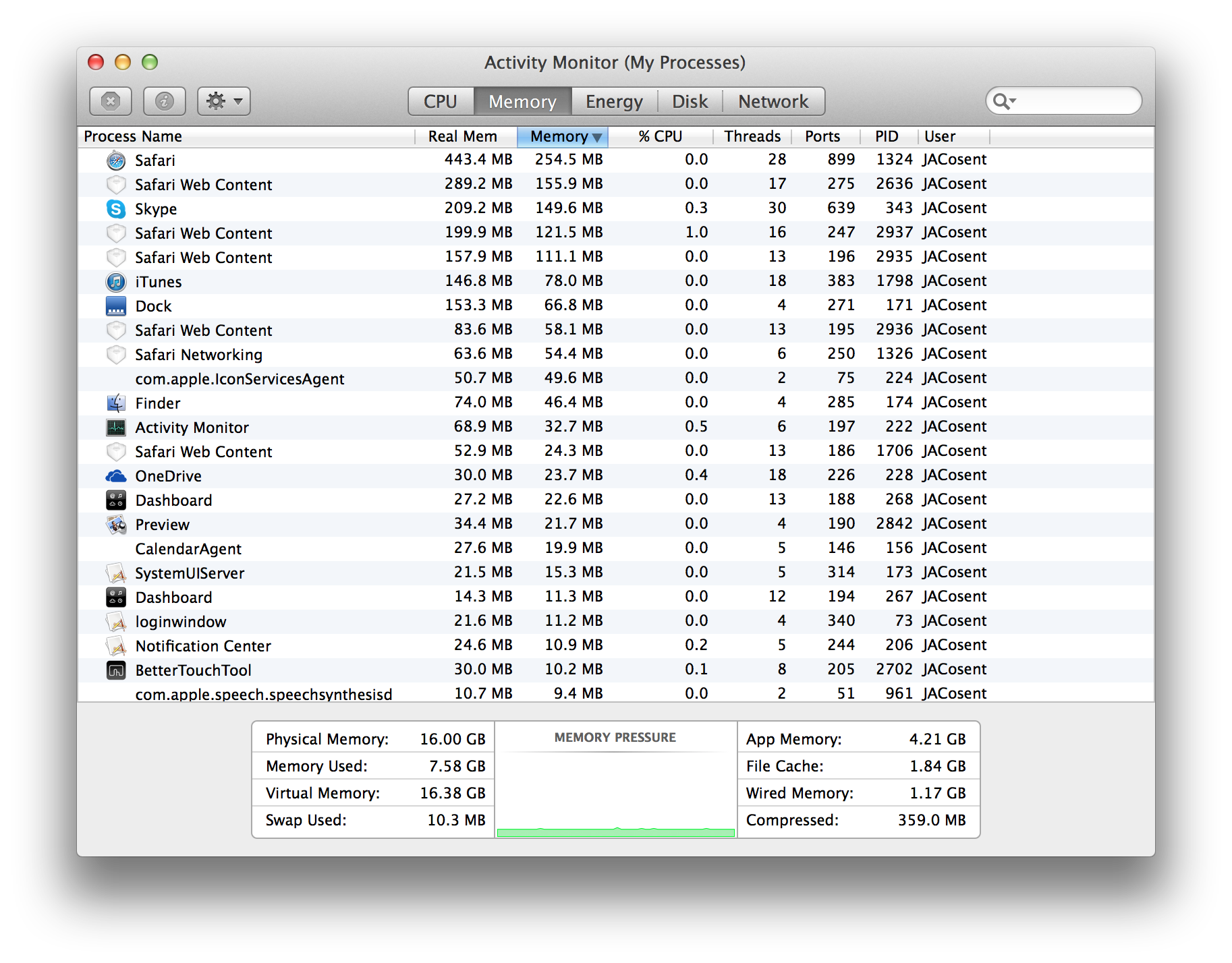The width and height of the screenshot is (1232, 963).
Task: Switch to the Energy tab
Action: coord(614,101)
